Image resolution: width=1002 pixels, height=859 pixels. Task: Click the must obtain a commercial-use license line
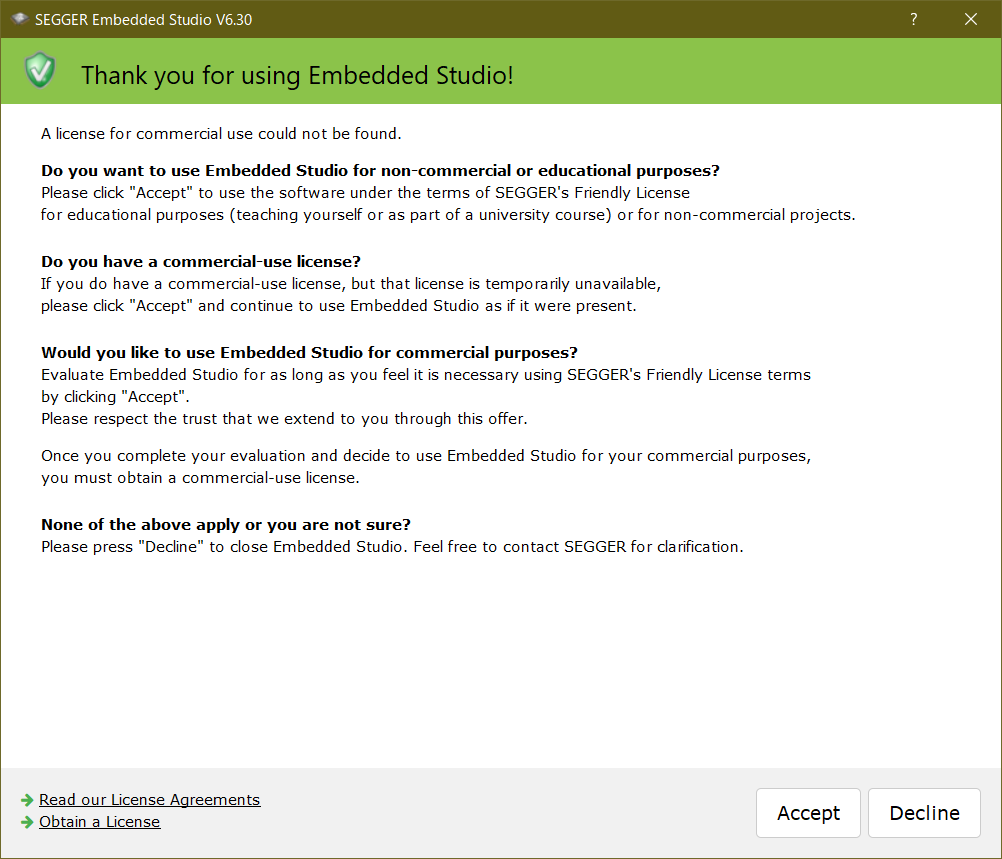click(200, 477)
